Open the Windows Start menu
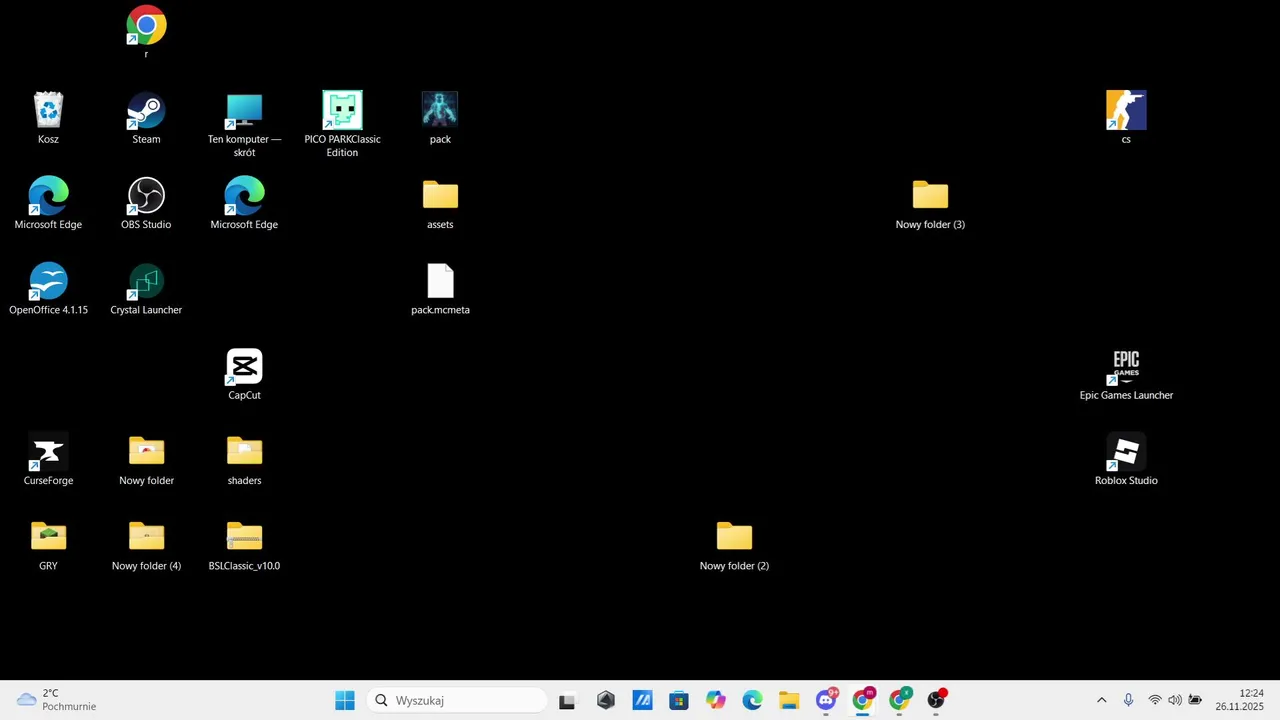 pos(345,700)
